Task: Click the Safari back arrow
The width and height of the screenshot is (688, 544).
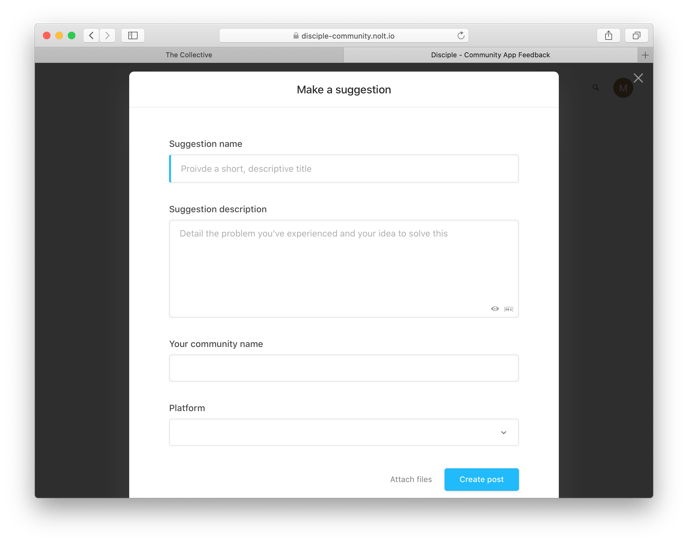Action: tap(91, 36)
